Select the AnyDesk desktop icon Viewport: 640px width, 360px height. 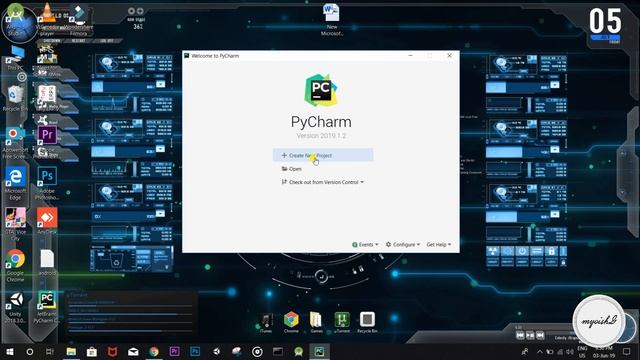point(47,220)
